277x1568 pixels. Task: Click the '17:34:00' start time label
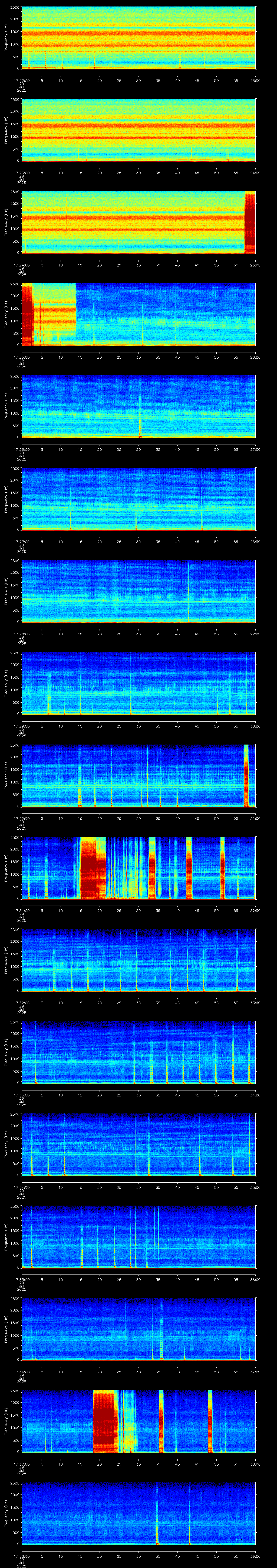click(21, 1187)
